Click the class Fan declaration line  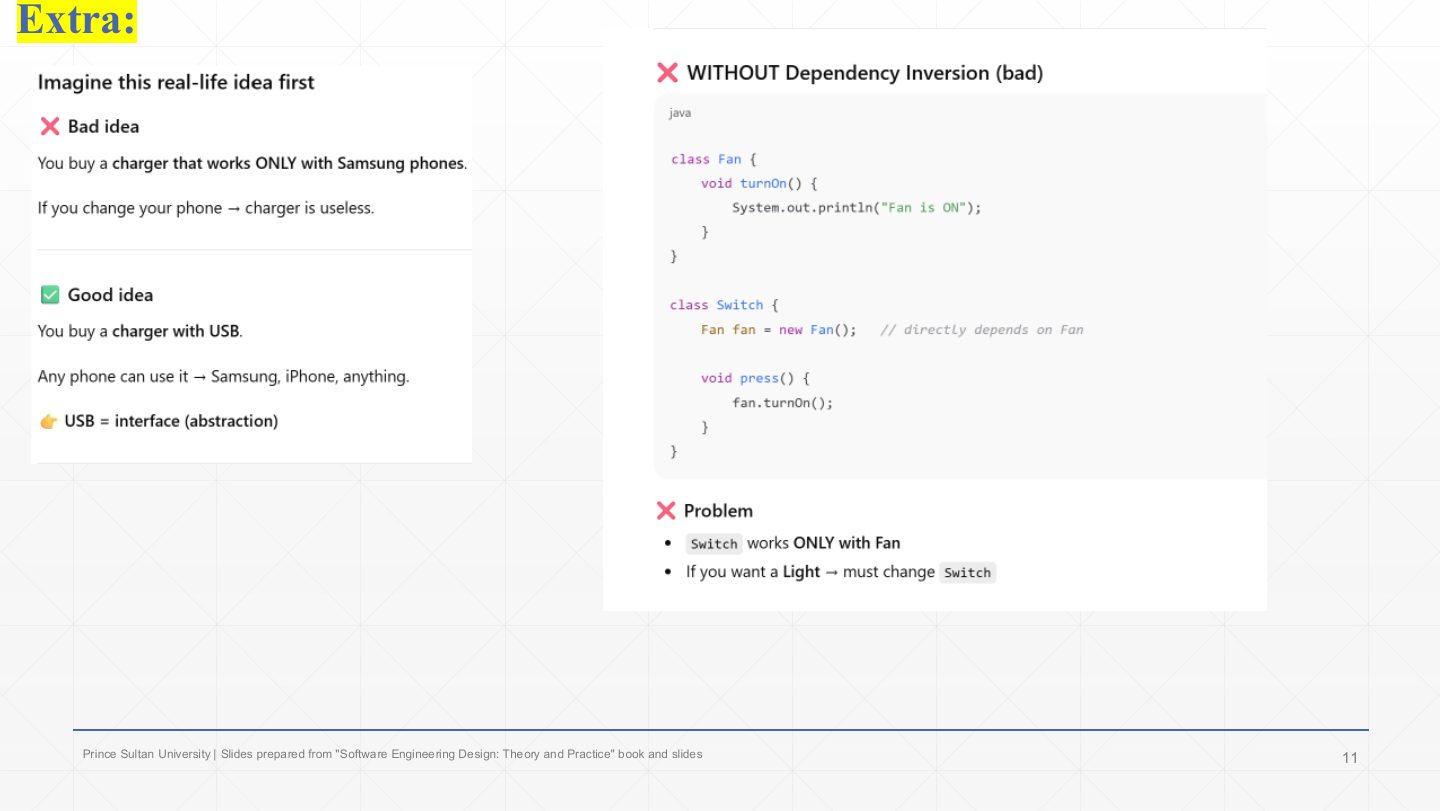(x=715, y=159)
